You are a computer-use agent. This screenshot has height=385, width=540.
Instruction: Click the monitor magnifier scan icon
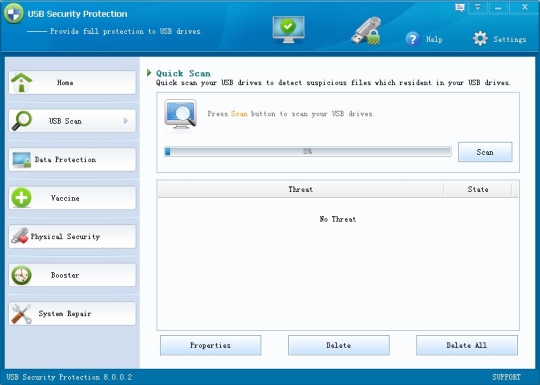[180, 114]
